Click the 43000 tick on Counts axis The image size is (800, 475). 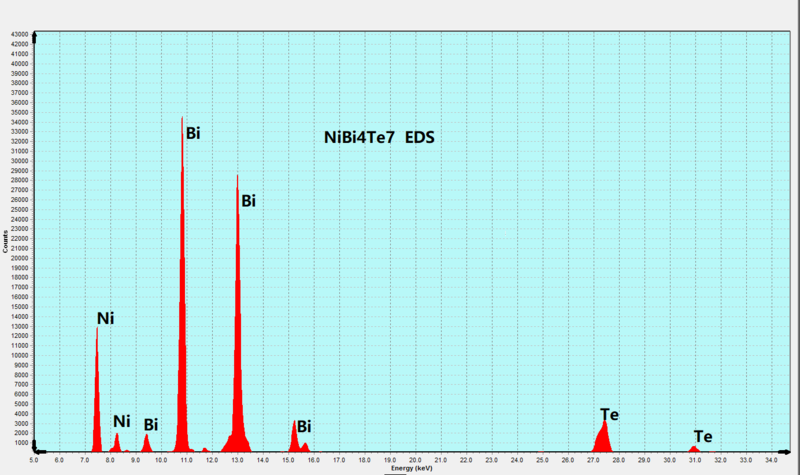(19, 35)
